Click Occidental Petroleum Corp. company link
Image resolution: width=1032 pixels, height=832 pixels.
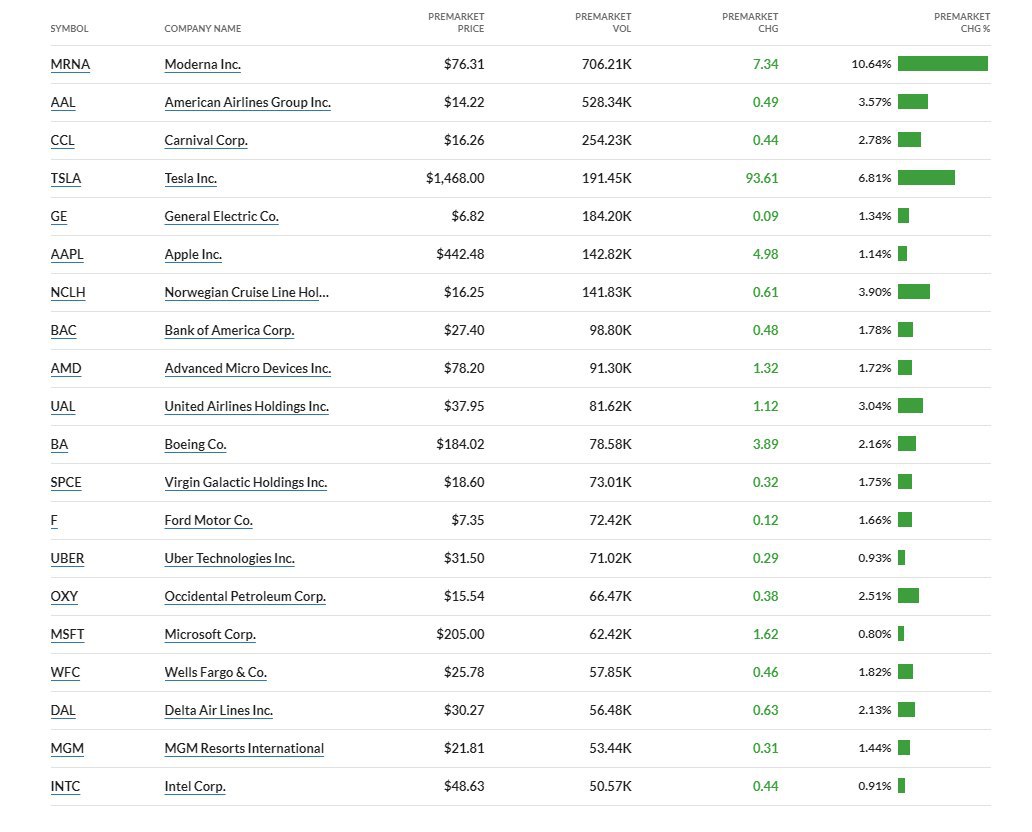[245, 596]
